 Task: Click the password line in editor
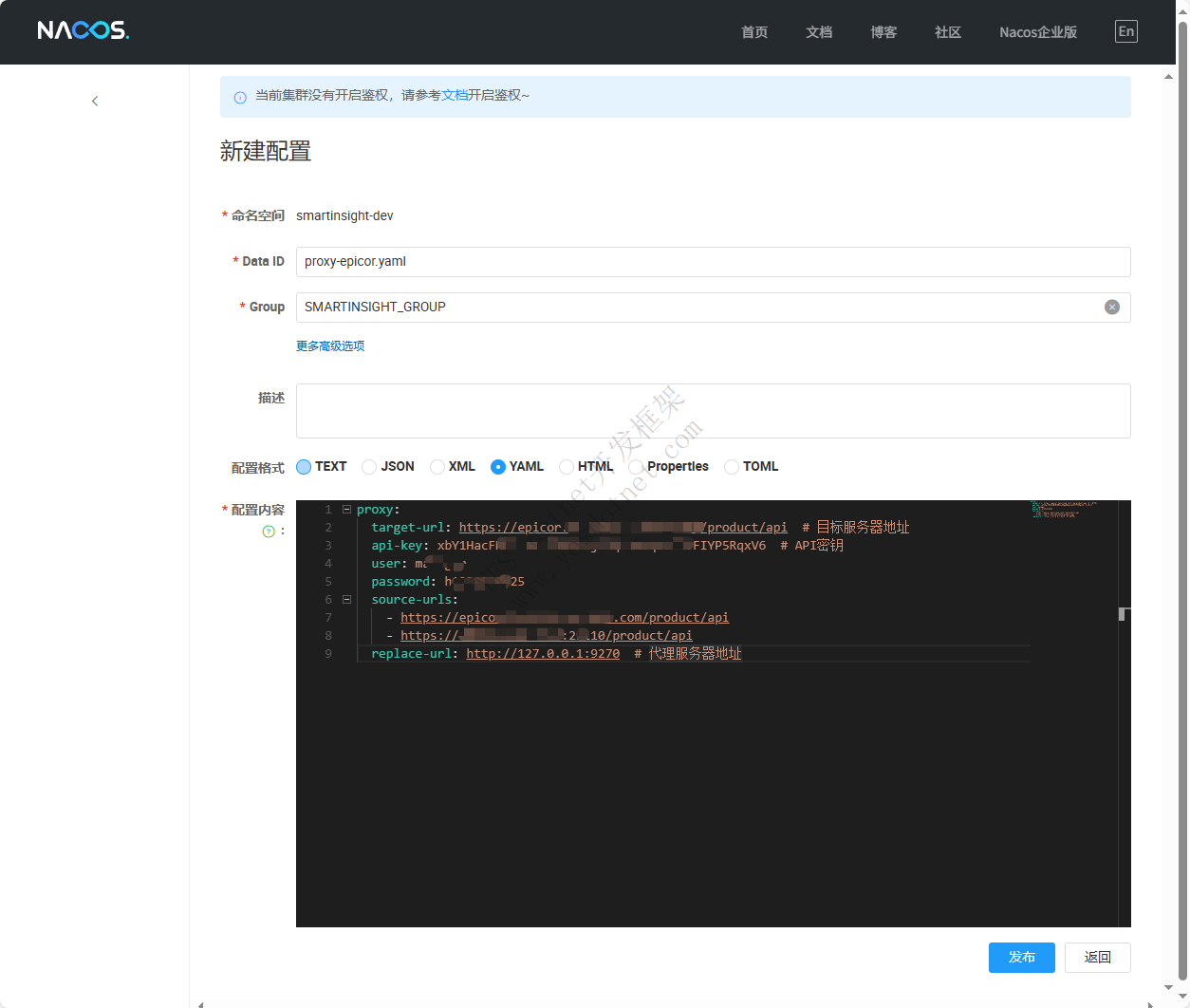pyautogui.click(x=448, y=582)
